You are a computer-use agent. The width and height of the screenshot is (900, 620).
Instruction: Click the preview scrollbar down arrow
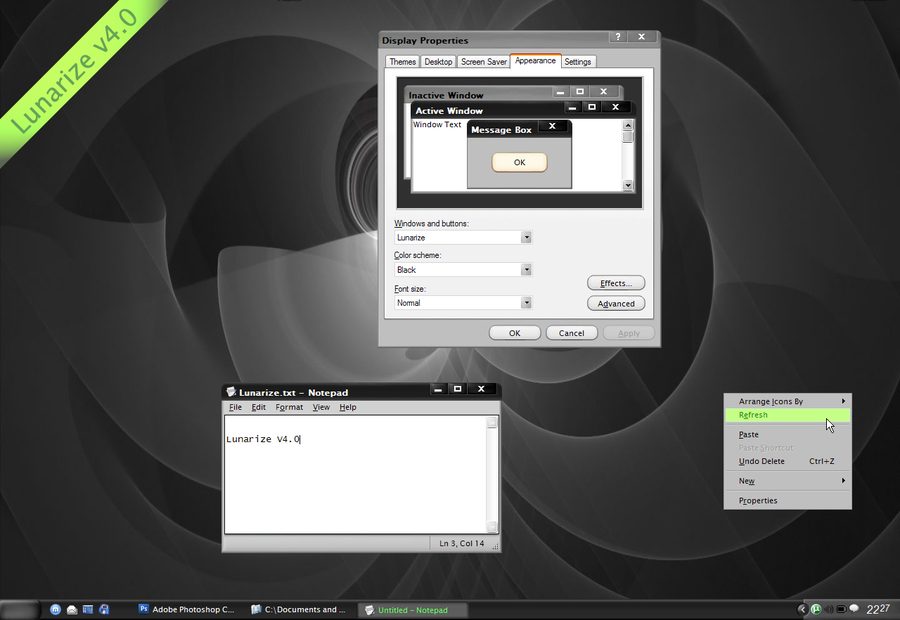[x=628, y=185]
